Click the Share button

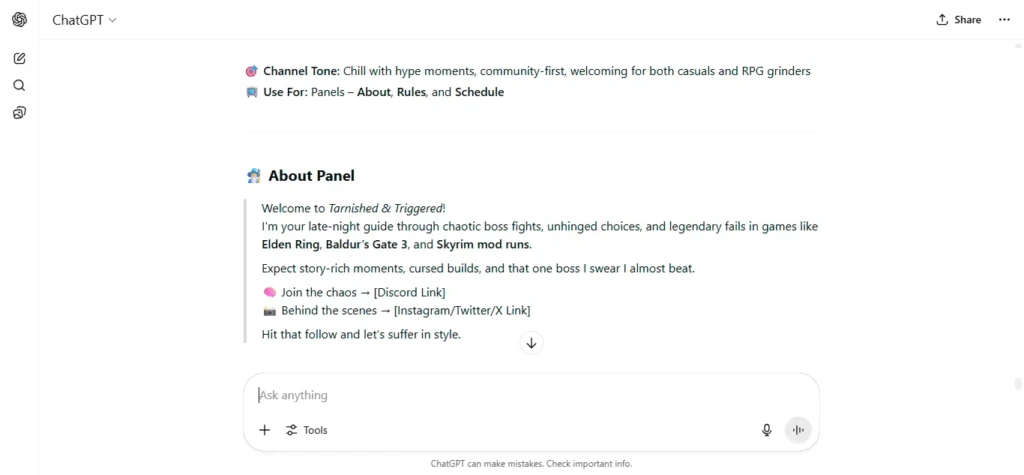click(x=959, y=20)
